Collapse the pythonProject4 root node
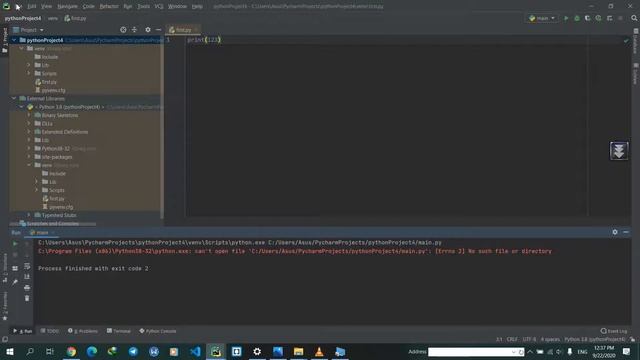Viewport: 640px width, 360px height. [x=14, y=40]
